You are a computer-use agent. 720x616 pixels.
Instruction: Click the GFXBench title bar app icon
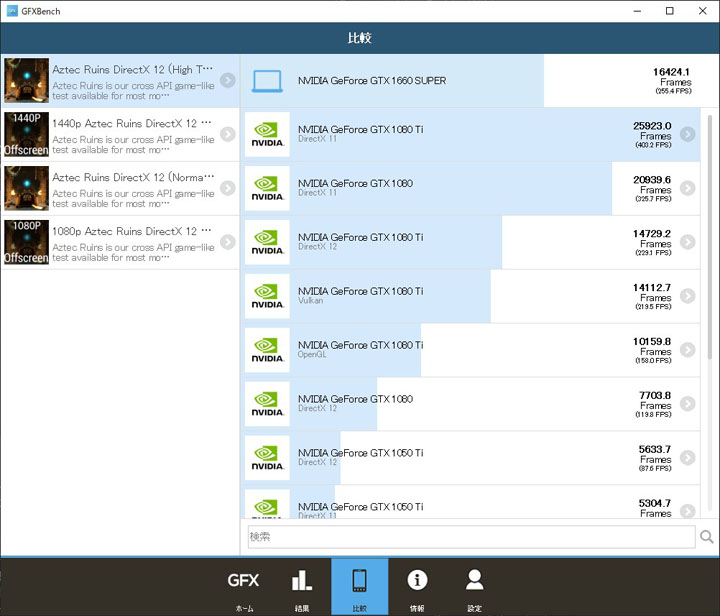pos(12,11)
